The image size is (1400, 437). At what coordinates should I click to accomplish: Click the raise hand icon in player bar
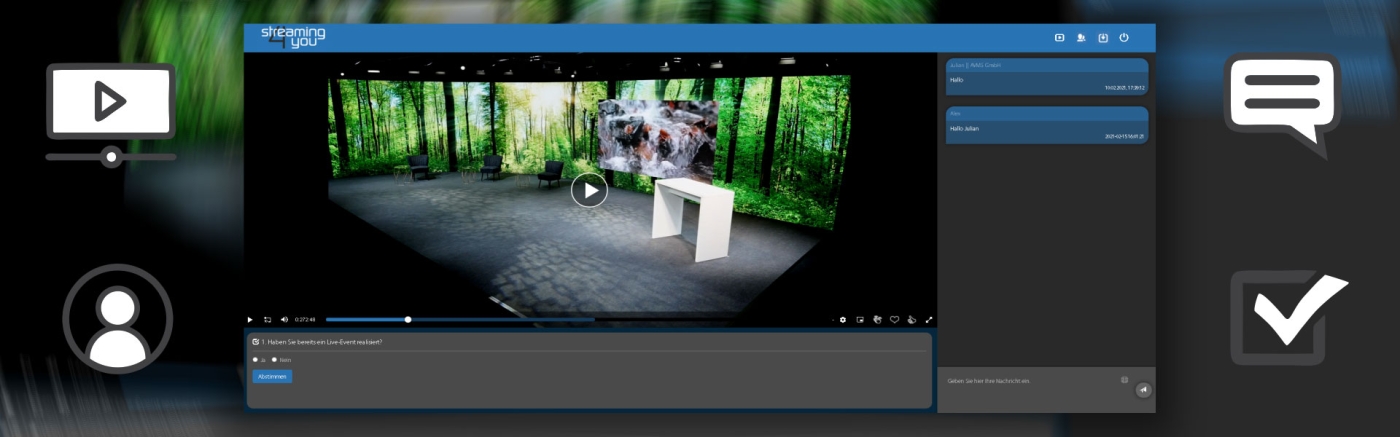click(x=877, y=320)
